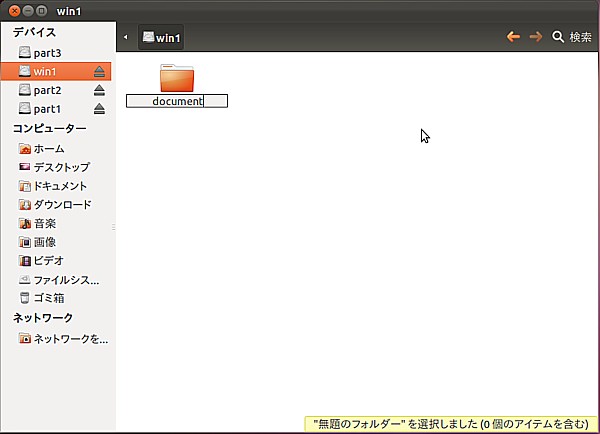Viewport: 600px width, 434px height.
Task: Select win1 label in the sidebar
Action: tap(45, 72)
